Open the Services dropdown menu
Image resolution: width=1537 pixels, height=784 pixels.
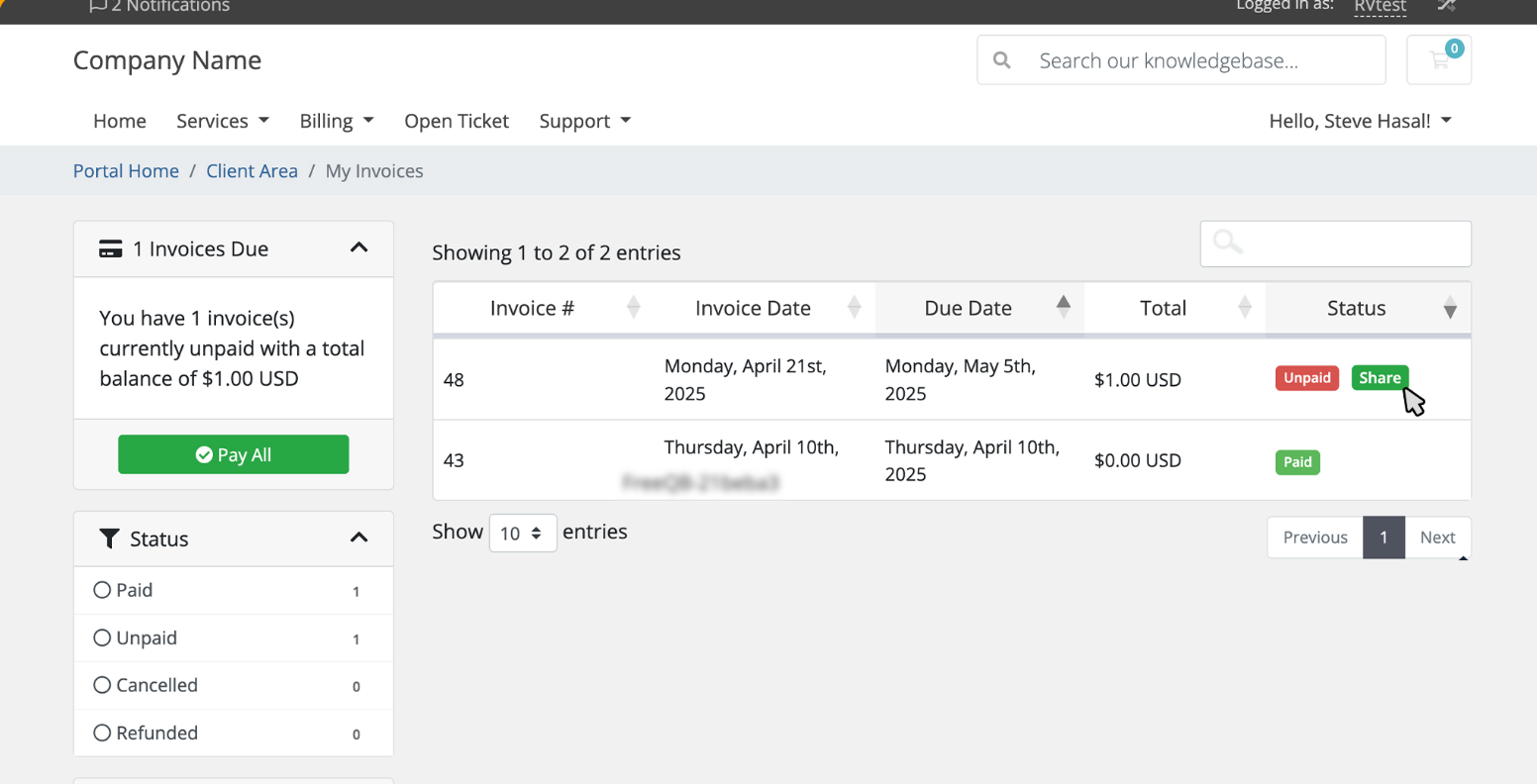[x=222, y=121]
